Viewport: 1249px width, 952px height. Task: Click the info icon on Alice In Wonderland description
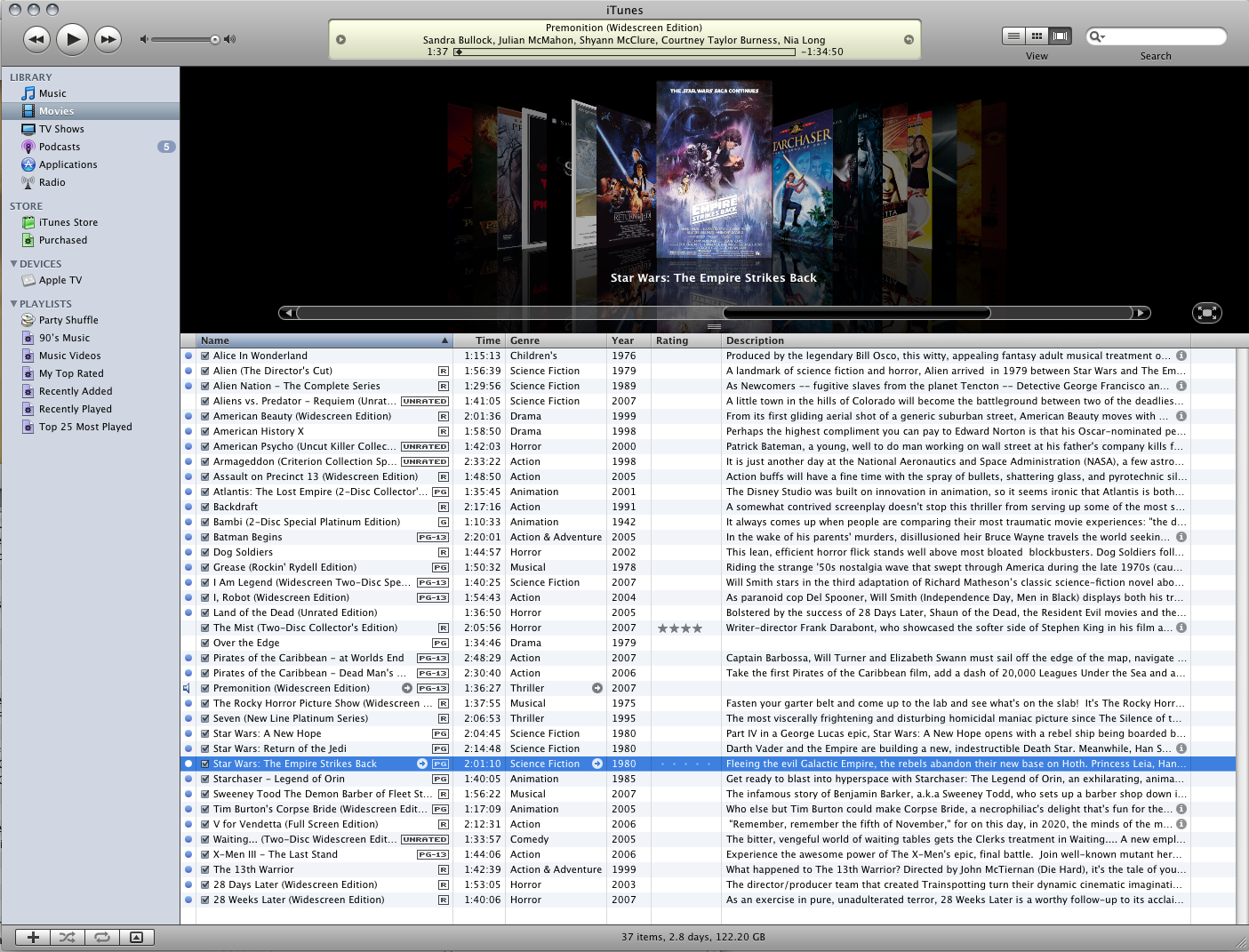pos(1181,356)
